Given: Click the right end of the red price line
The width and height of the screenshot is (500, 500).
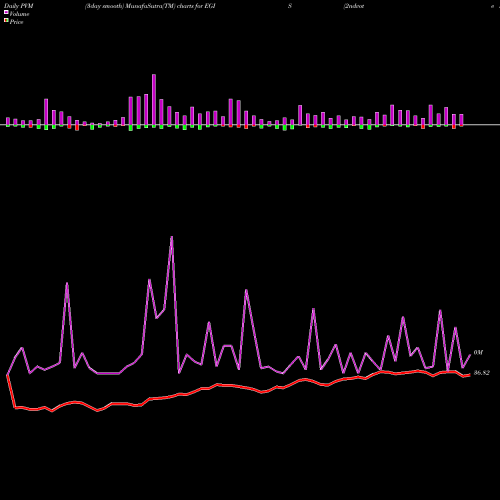Looking at the screenshot, I should click(469, 375).
